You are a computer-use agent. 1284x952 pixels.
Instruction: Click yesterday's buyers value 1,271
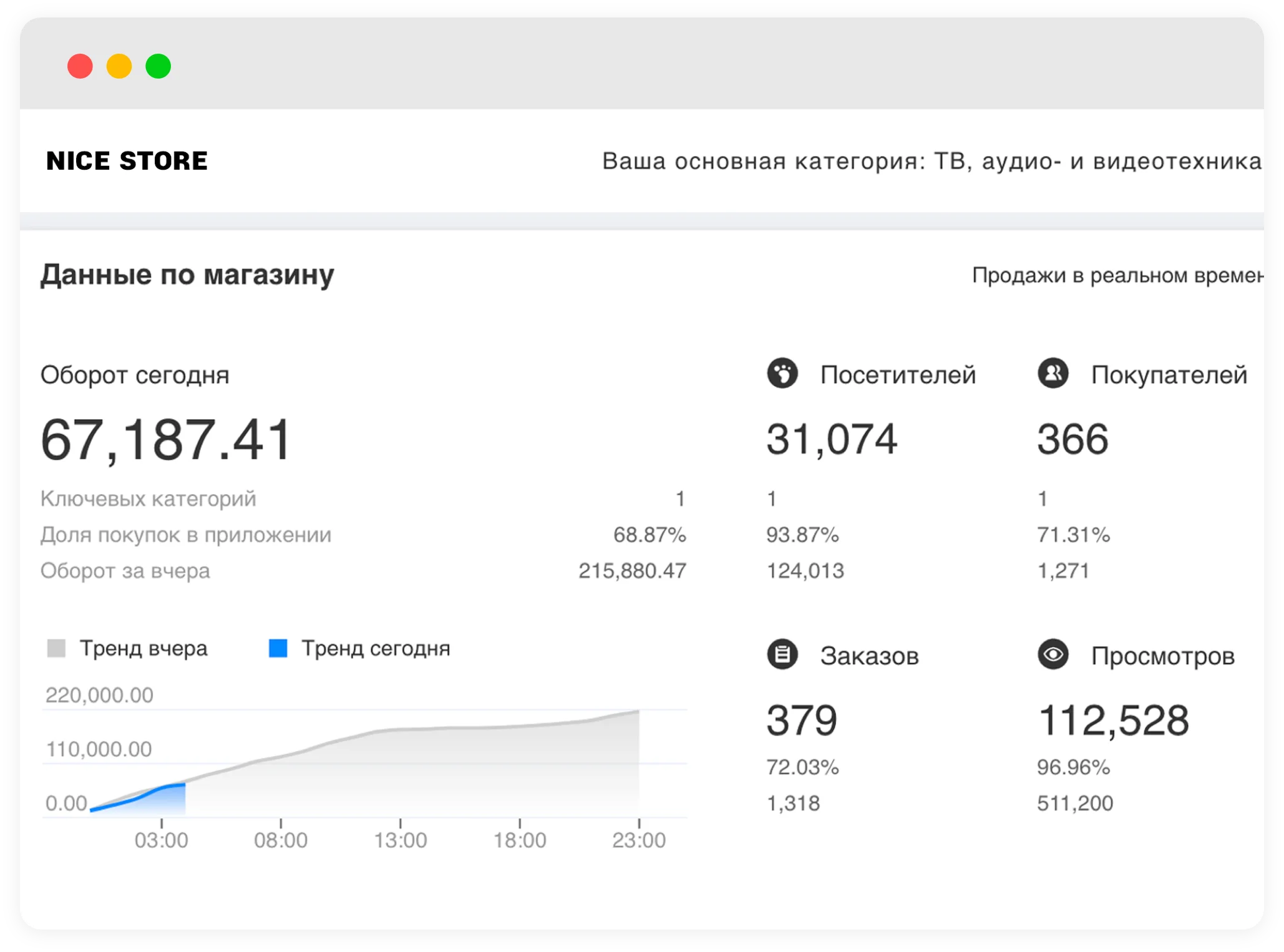[1063, 571]
